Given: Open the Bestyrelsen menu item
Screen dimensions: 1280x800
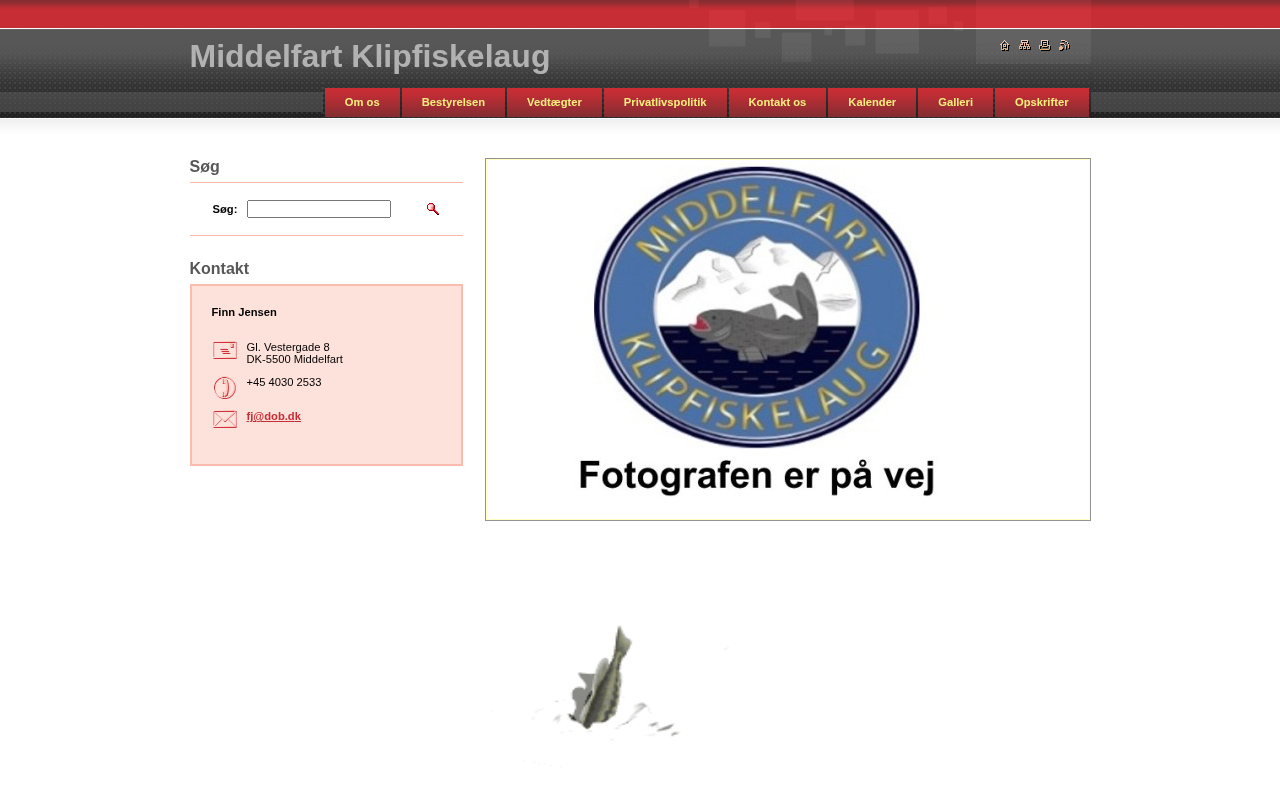Looking at the screenshot, I should (453, 102).
